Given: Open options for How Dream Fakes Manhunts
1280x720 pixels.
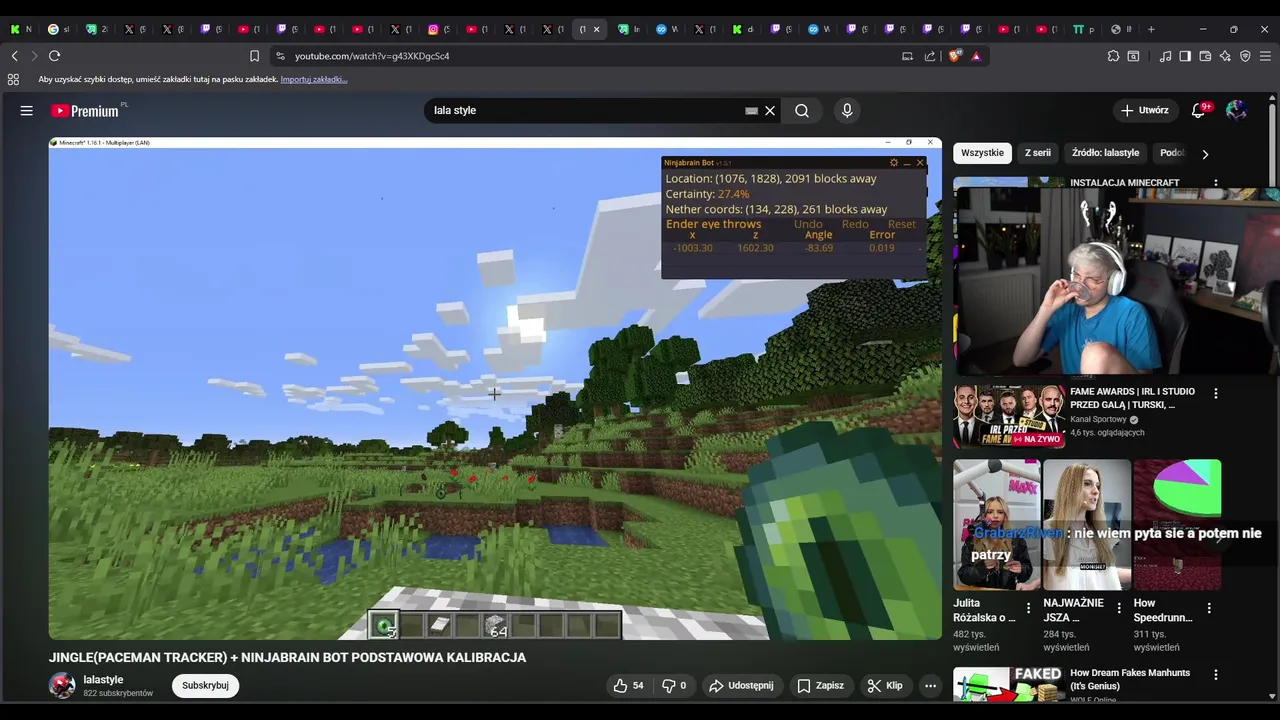Looking at the screenshot, I should pyautogui.click(x=1216, y=675).
